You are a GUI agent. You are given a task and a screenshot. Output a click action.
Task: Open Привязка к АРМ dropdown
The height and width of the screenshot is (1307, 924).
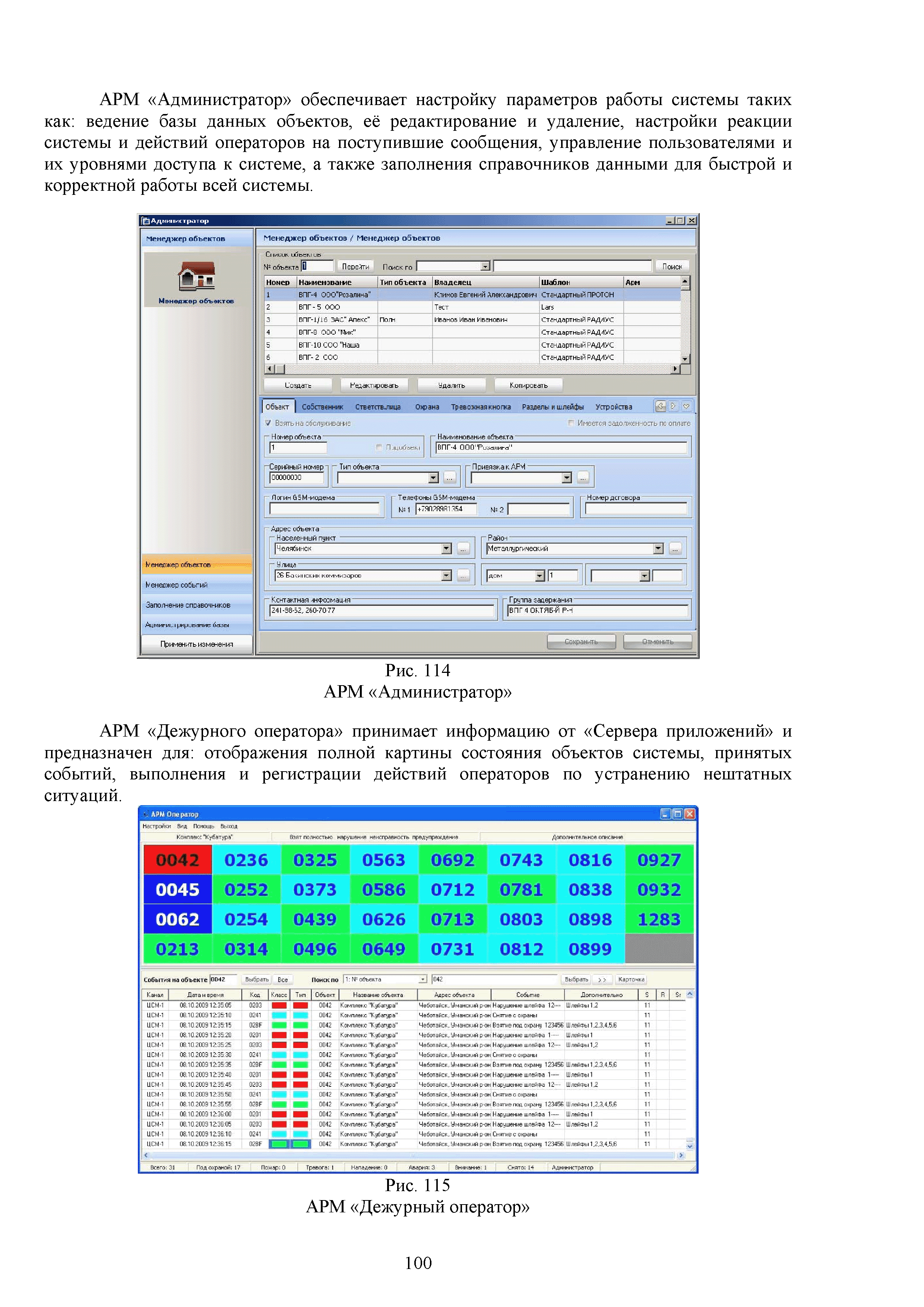(566, 478)
